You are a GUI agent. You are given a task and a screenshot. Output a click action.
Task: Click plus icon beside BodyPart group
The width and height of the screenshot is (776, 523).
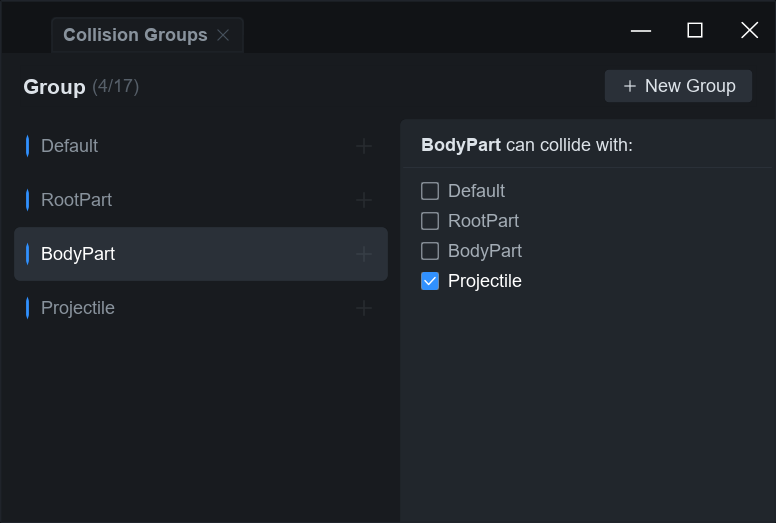[364, 254]
